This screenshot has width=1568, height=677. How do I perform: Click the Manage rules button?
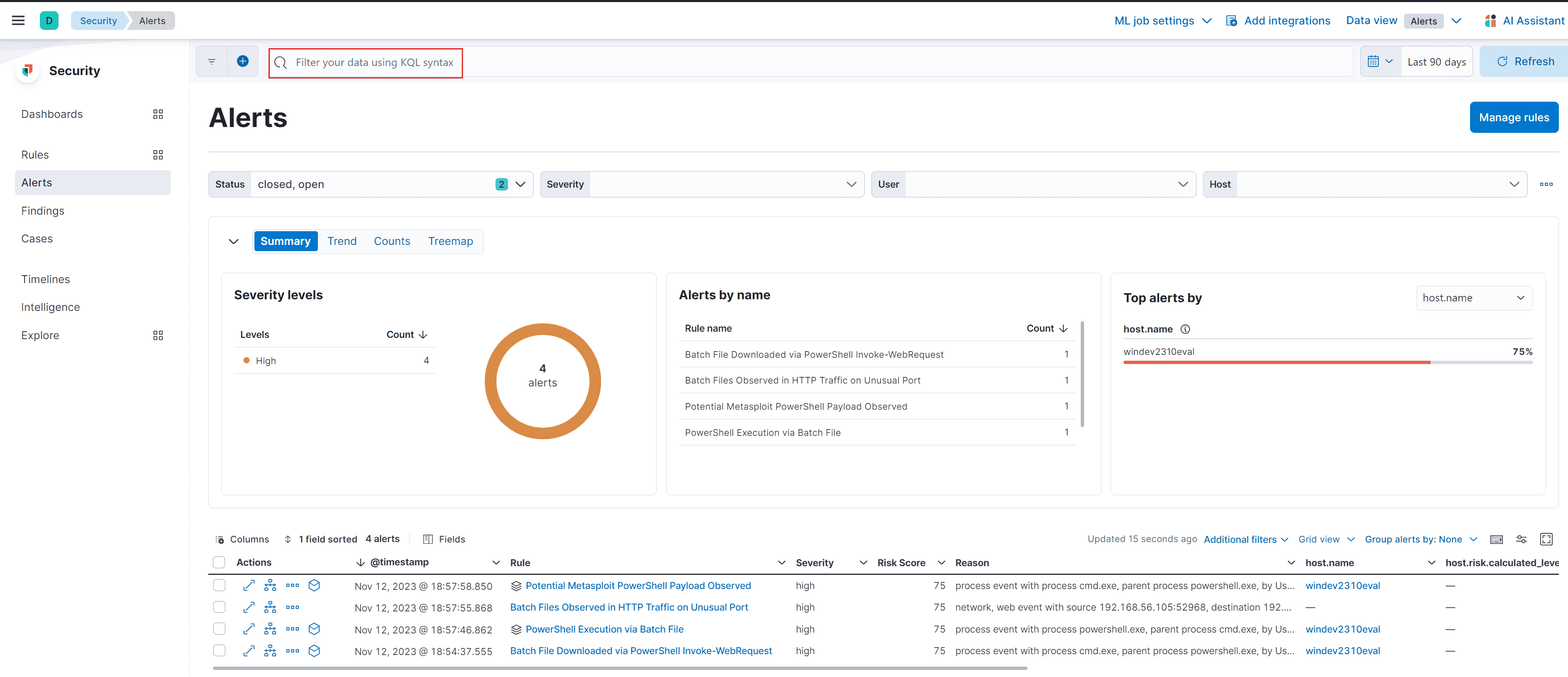point(1513,117)
